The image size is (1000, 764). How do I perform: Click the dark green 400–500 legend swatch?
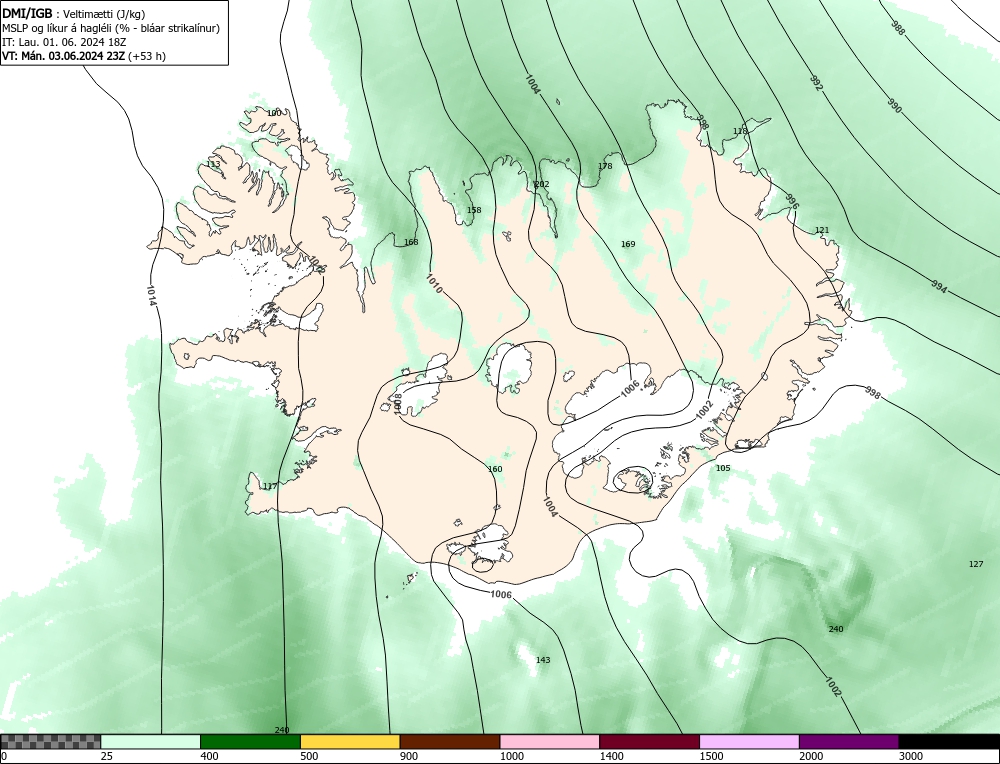coord(250,742)
